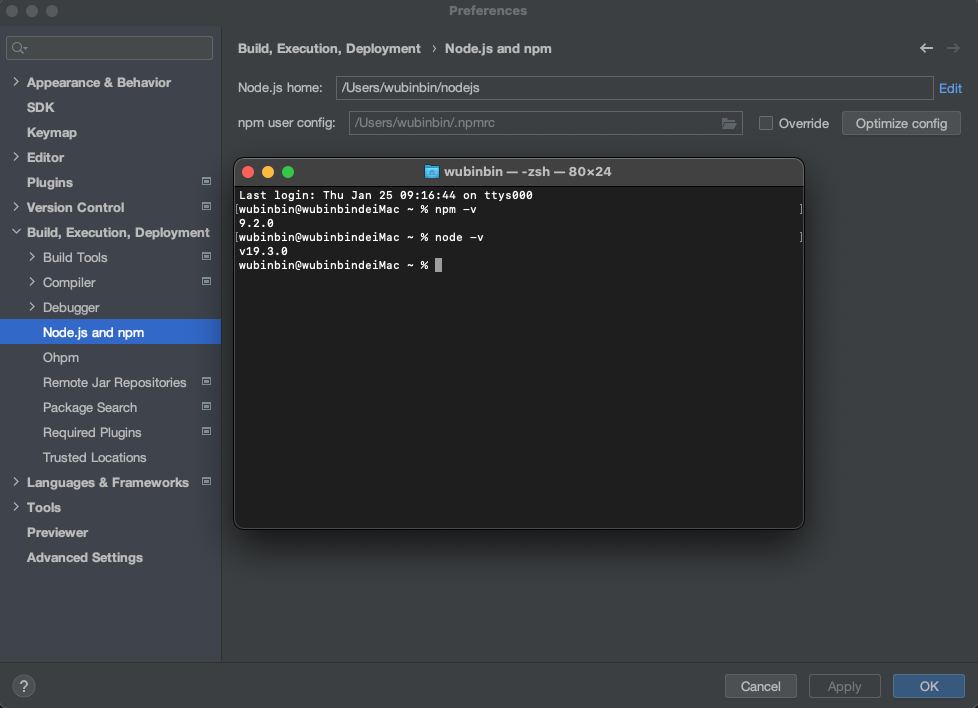
Task: Collapse Build, Execution, Deployment section
Action: click(16, 232)
